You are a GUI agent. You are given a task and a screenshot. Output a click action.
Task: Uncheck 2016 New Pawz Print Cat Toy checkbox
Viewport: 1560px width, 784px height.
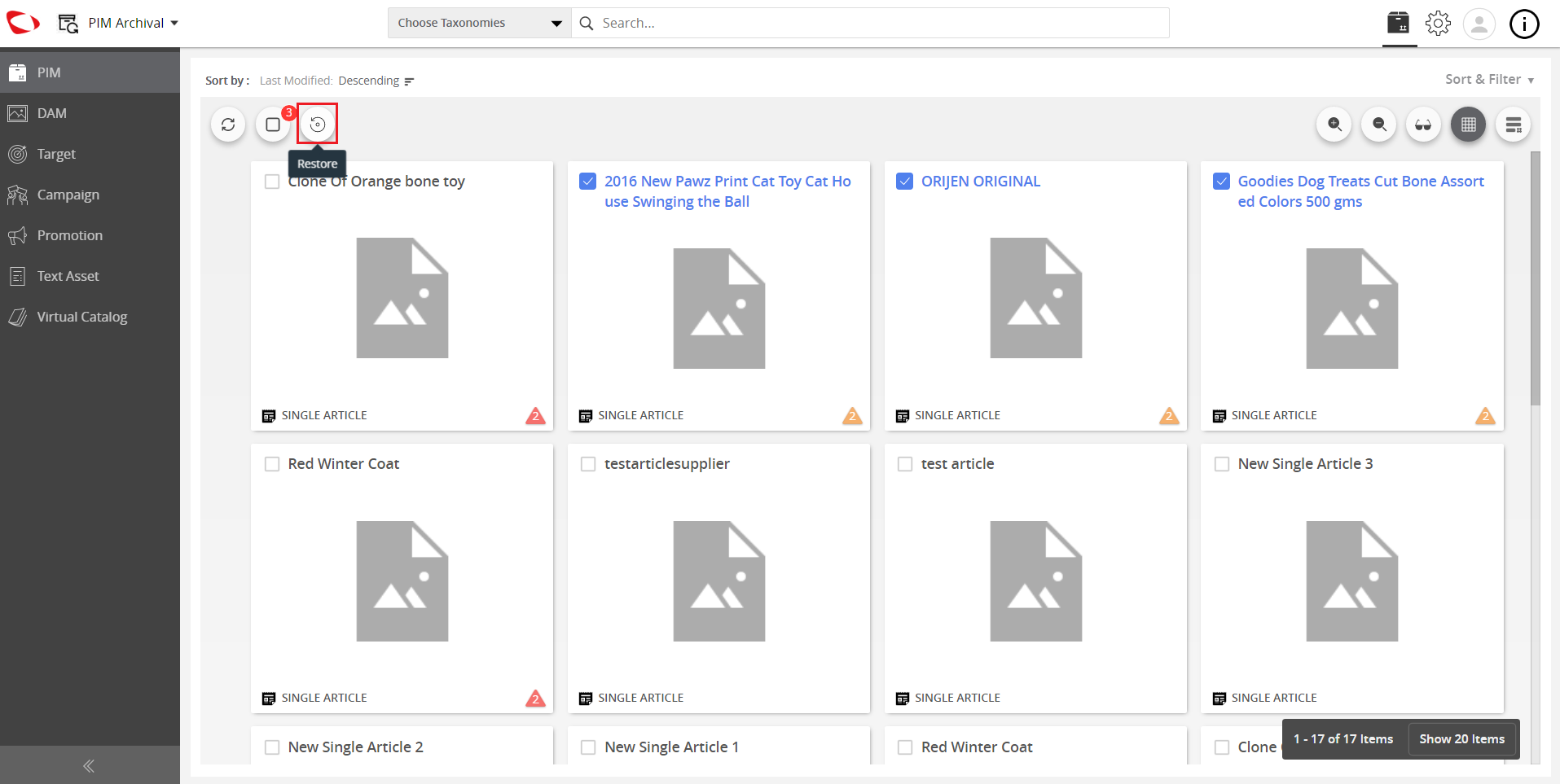click(x=587, y=181)
